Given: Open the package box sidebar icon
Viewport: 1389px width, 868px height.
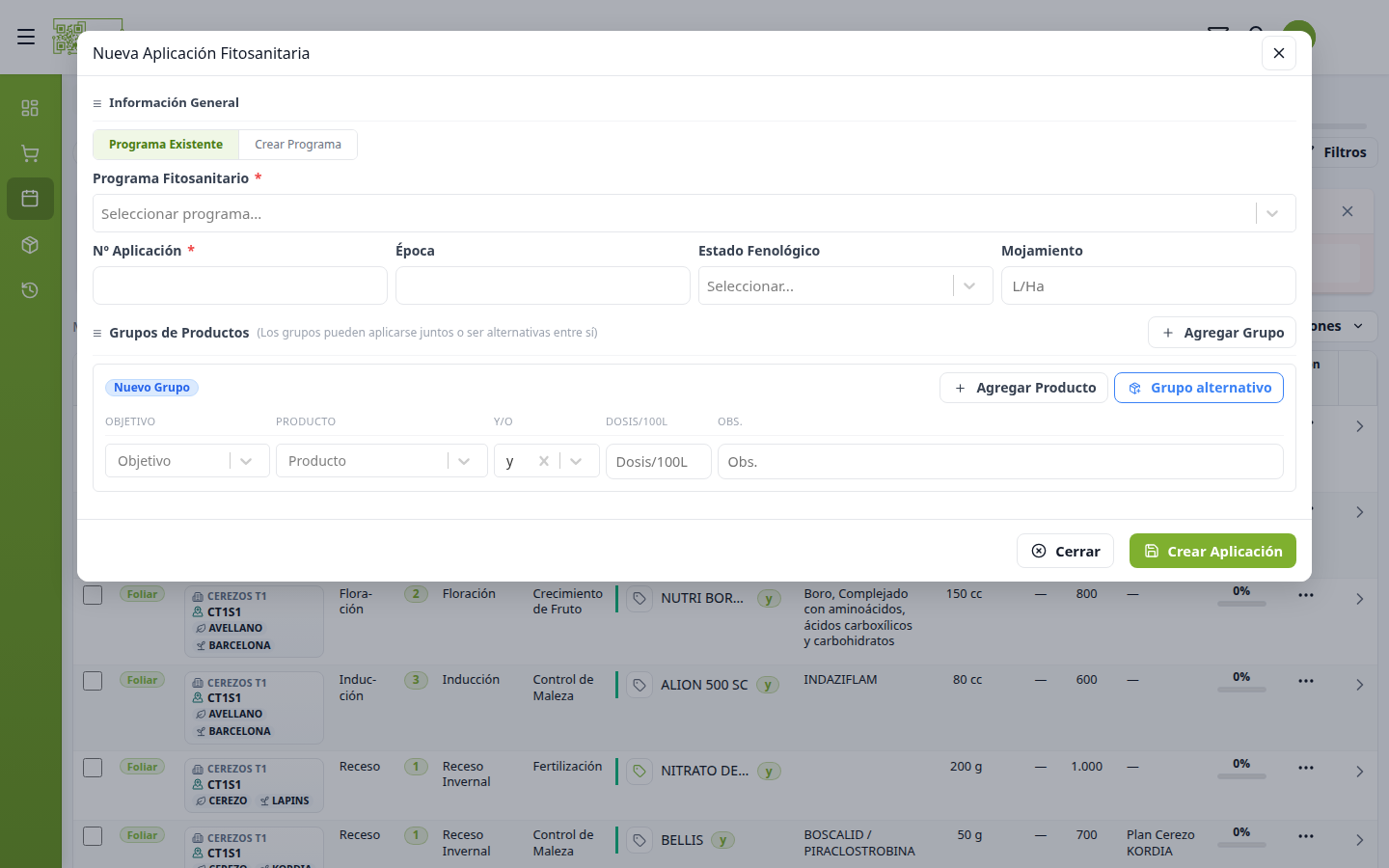Looking at the screenshot, I should (30, 245).
